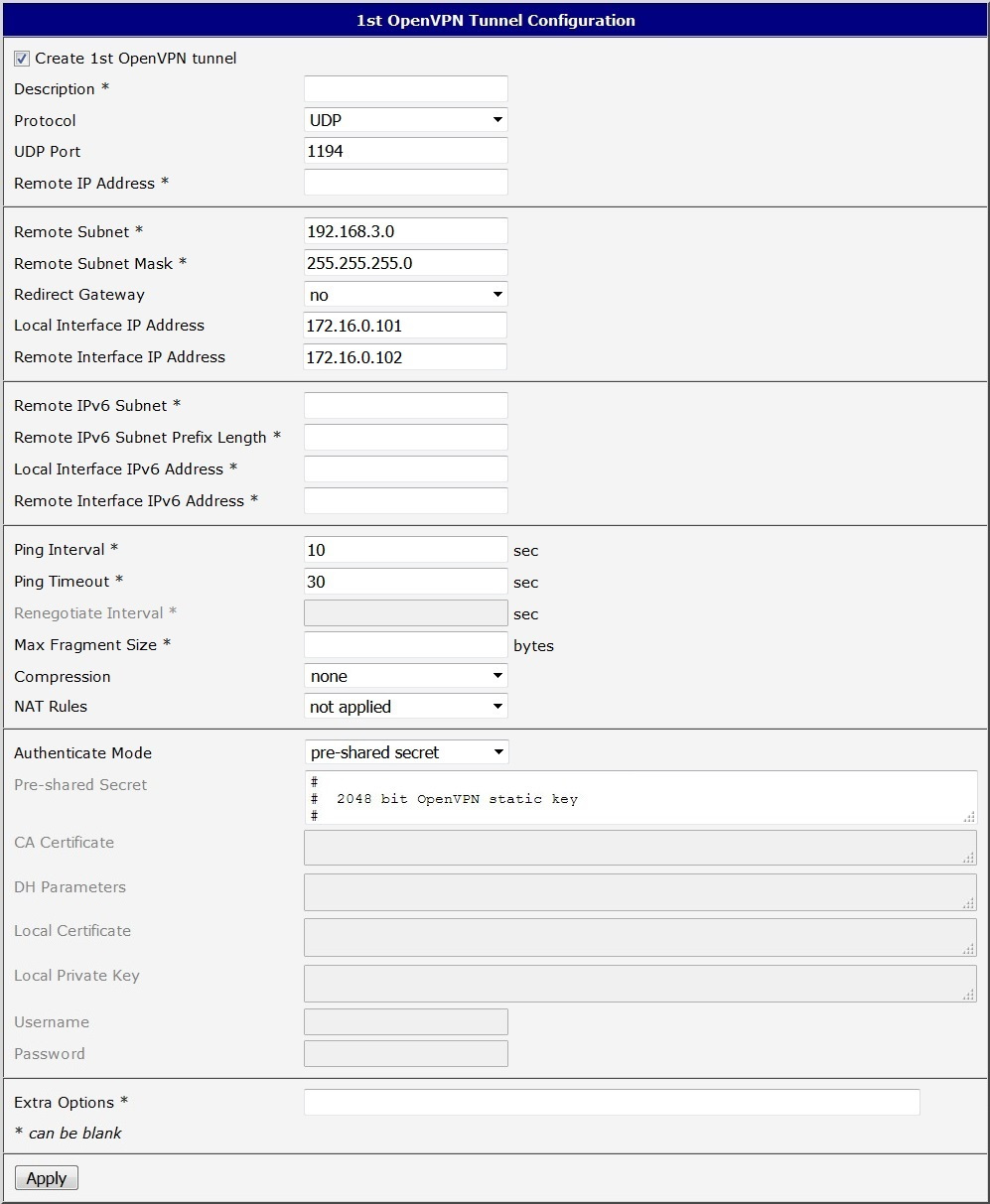Click the Remote IPv6 Subnet field
This screenshot has height=1204, width=990.
(405, 405)
